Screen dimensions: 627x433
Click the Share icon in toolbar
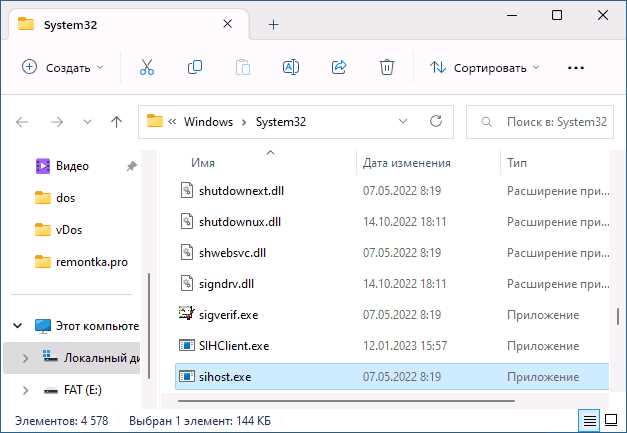(339, 68)
